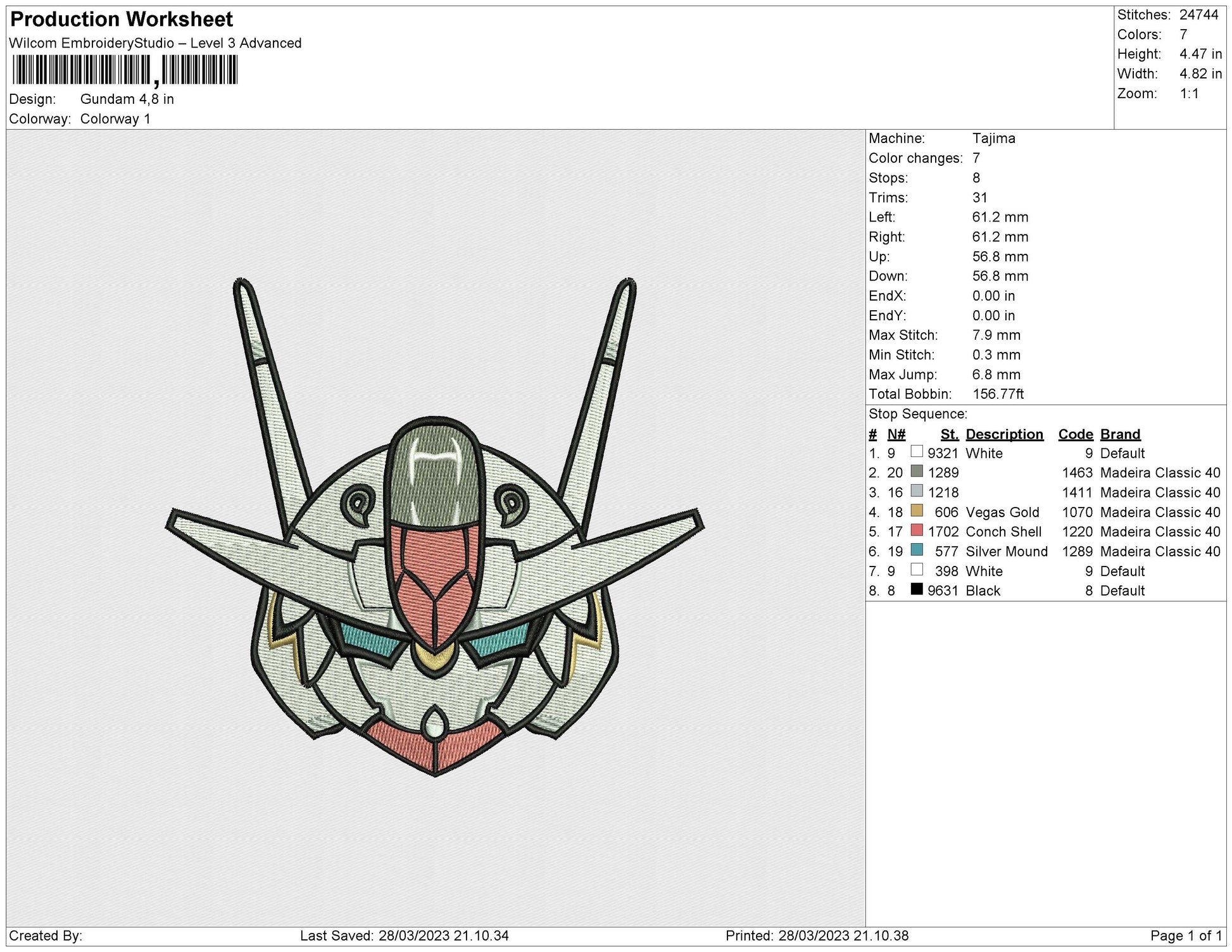
Task: Click the Brand column heading
Action: pos(1120,434)
